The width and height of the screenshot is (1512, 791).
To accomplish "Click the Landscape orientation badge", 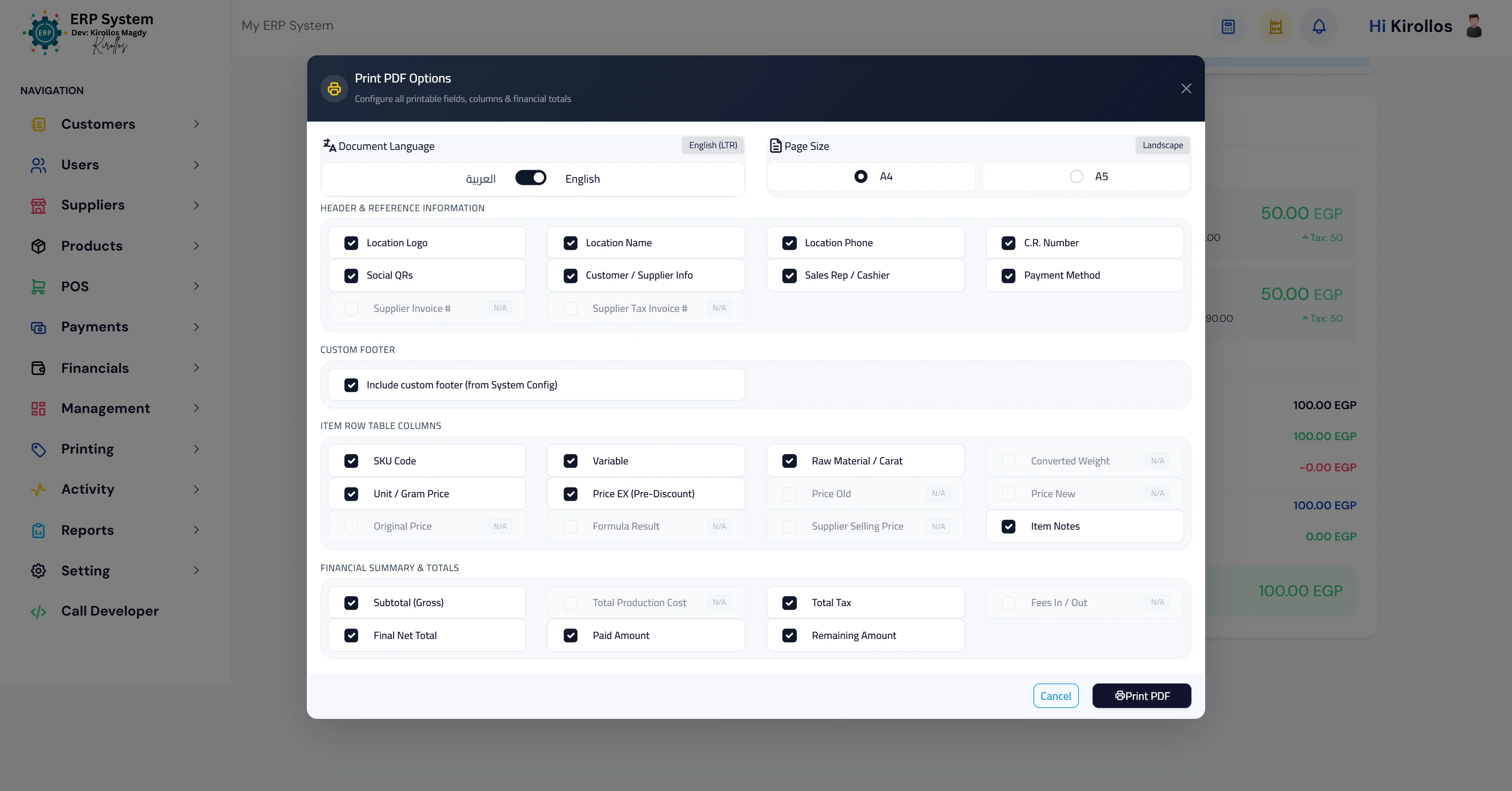I will [x=1162, y=146].
